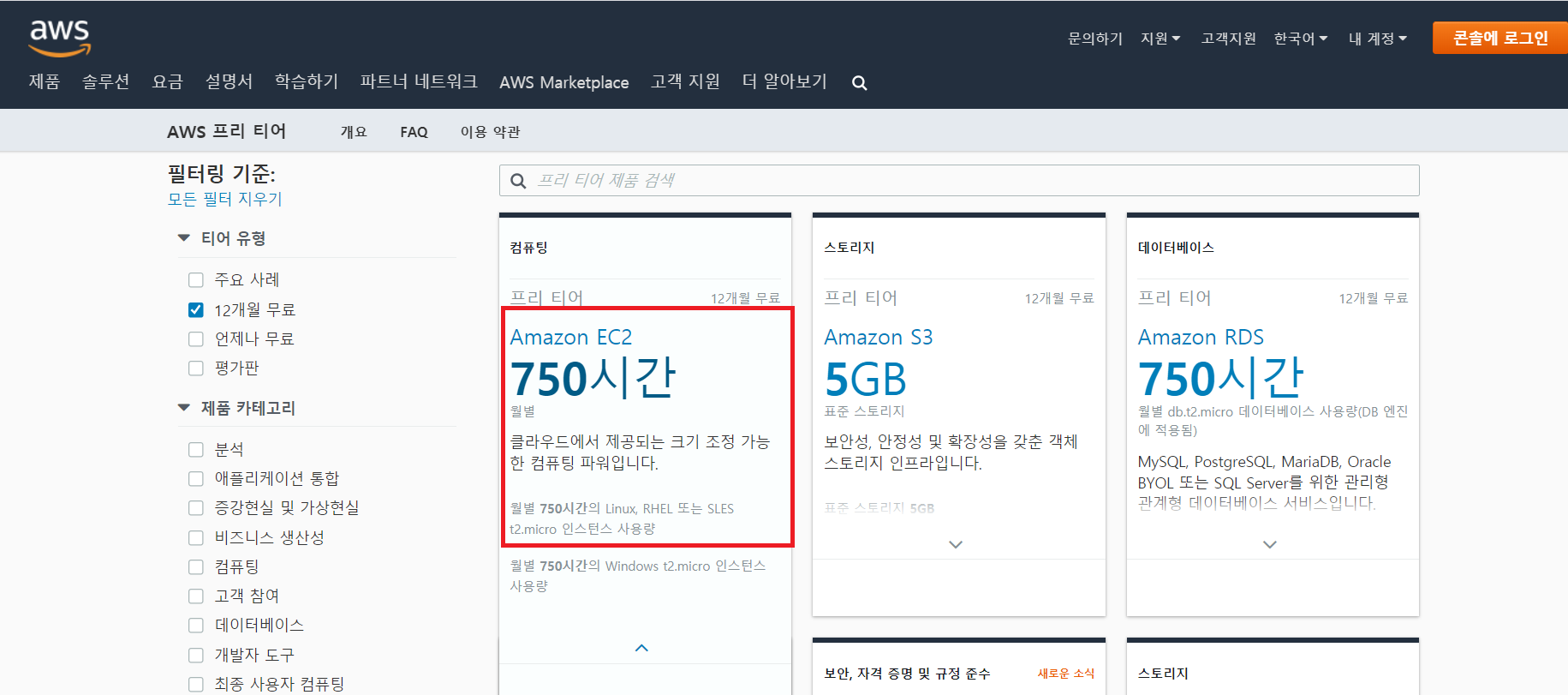Check the 비즈니스 생산성 checkbox

196,538
